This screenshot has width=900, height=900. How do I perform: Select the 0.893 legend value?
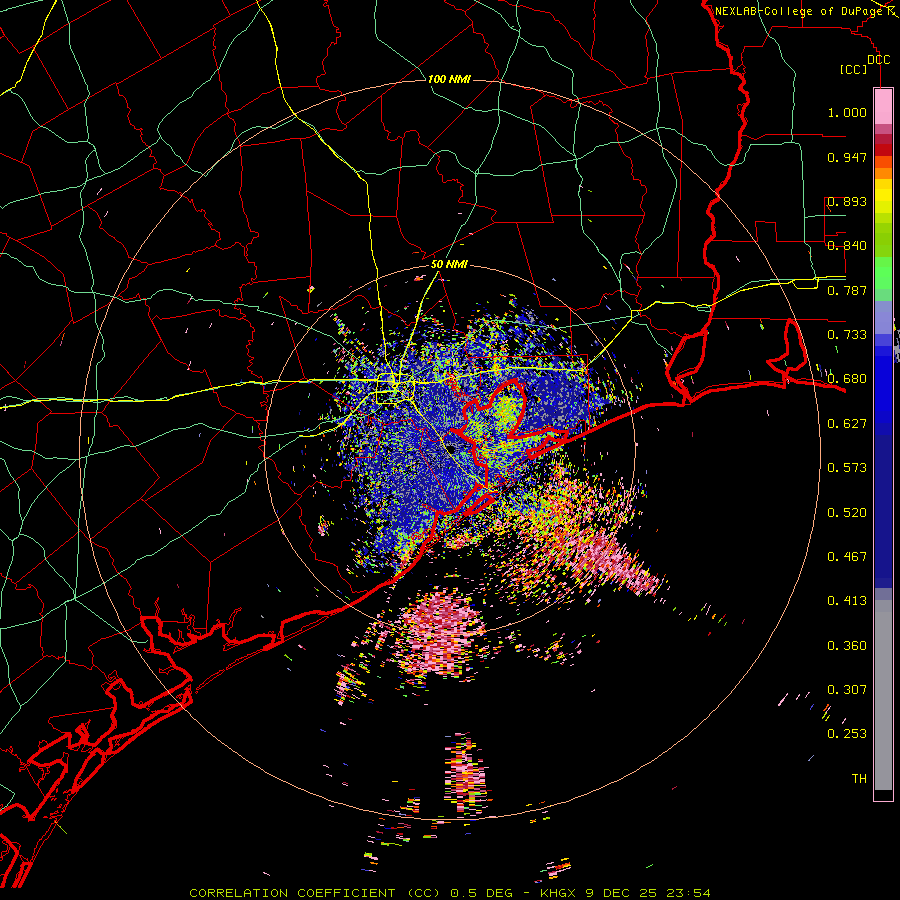point(847,201)
